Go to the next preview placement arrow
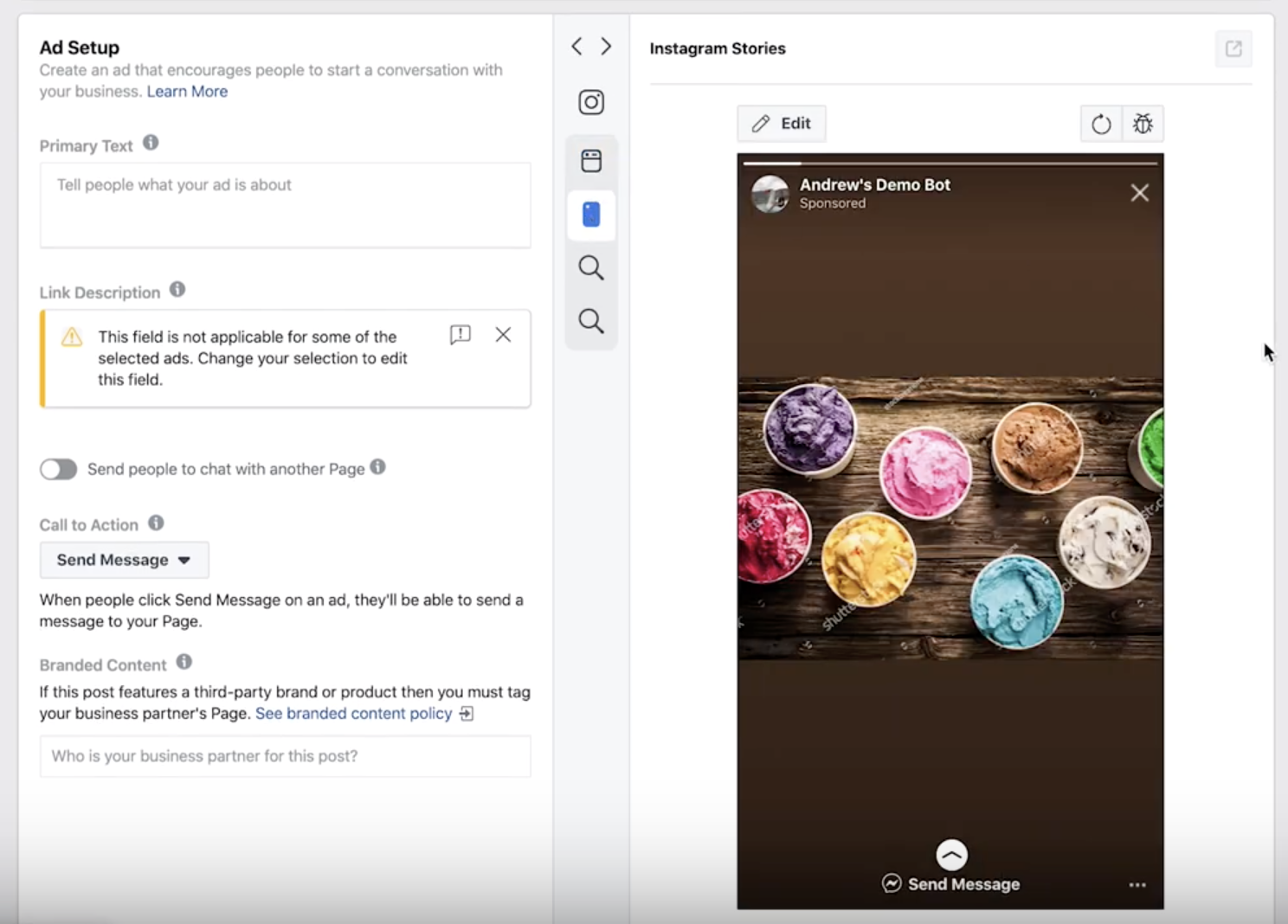The height and width of the screenshot is (924, 1288). [x=606, y=47]
